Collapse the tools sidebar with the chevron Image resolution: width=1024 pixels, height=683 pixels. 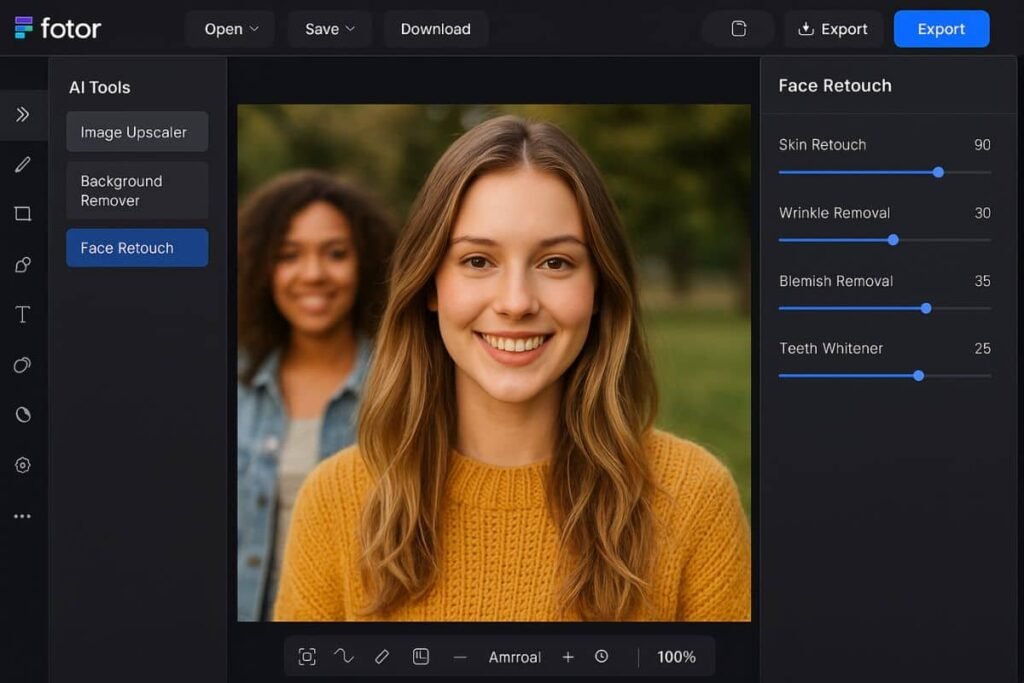coord(22,115)
